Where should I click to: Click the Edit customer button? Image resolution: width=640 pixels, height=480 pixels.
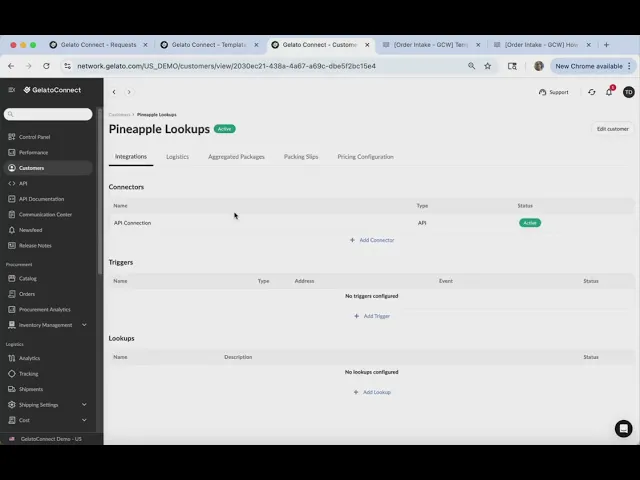[x=612, y=129]
